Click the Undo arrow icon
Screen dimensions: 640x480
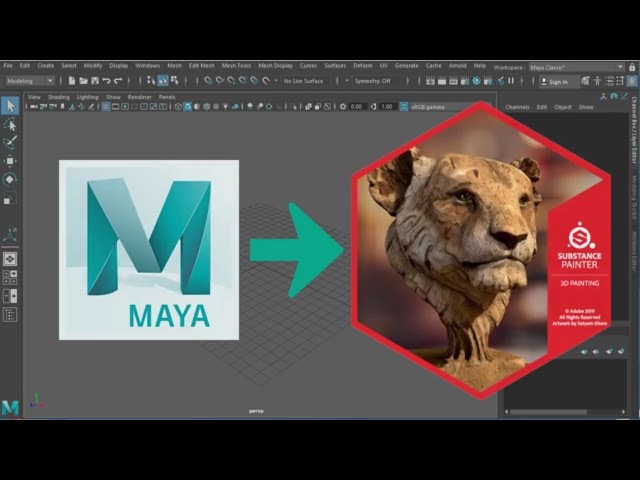coord(106,81)
